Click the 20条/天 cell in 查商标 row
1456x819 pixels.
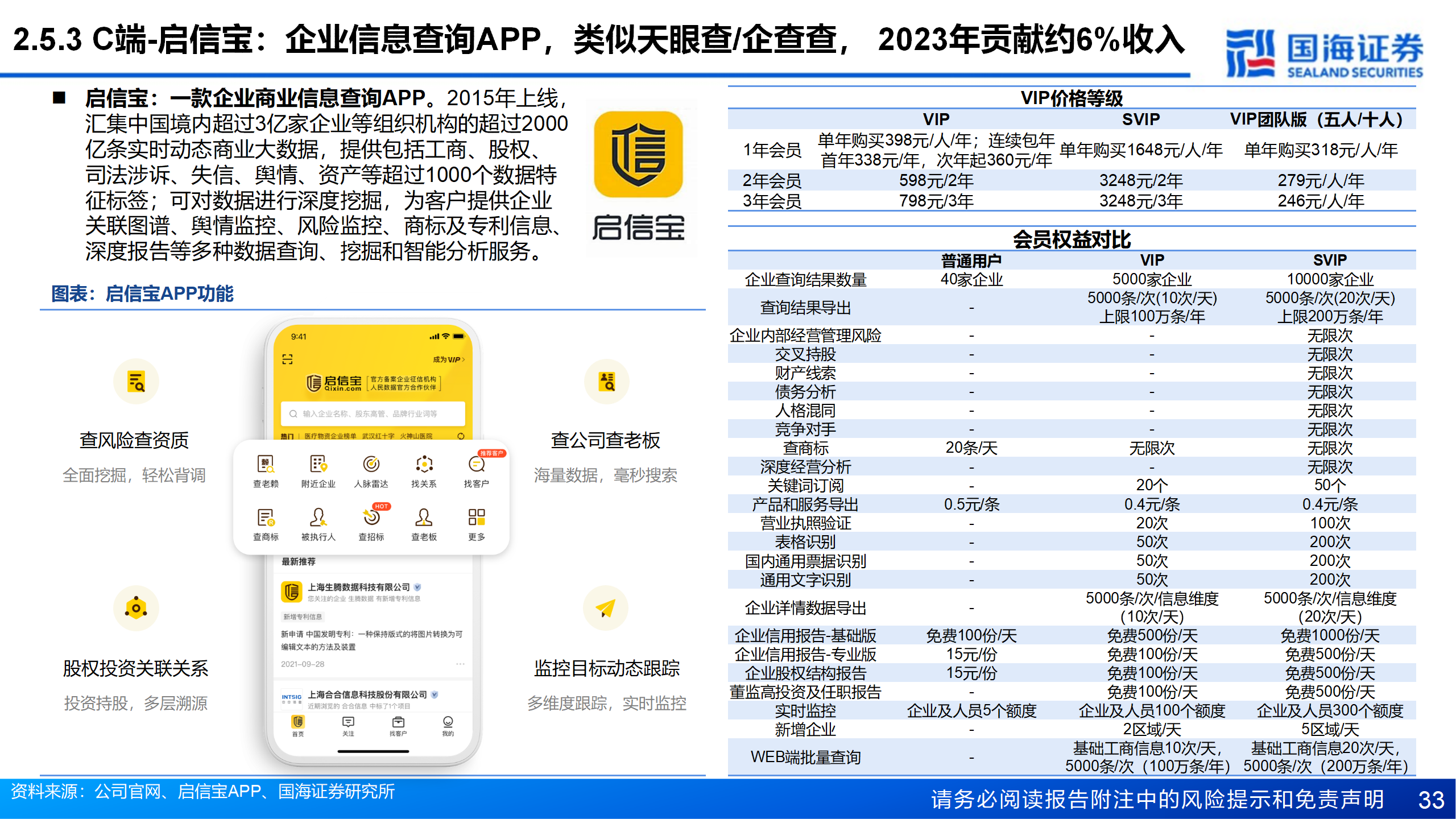[971, 448]
